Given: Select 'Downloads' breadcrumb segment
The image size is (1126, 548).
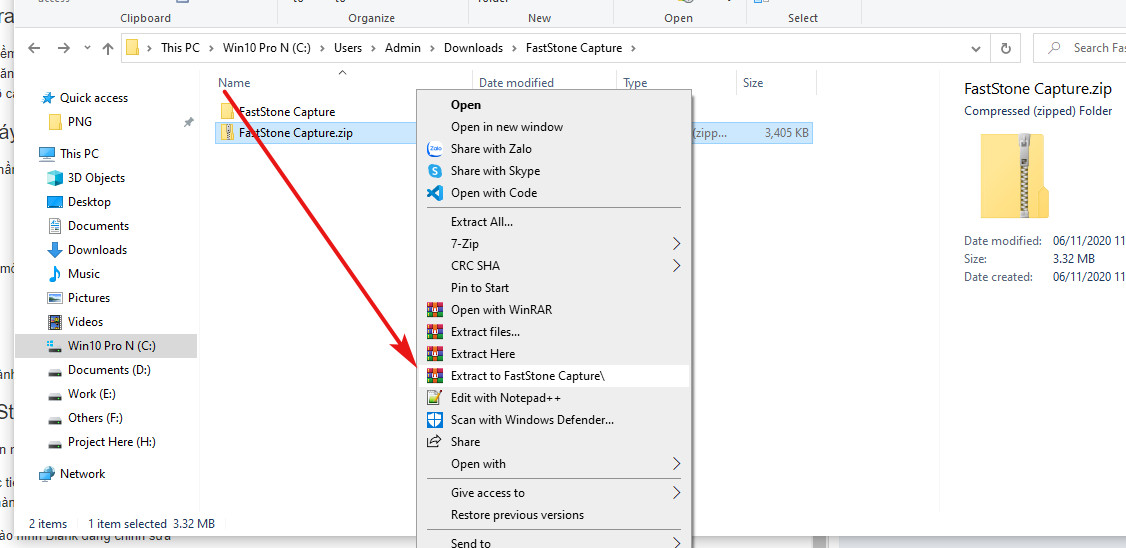Looking at the screenshot, I should [473, 48].
